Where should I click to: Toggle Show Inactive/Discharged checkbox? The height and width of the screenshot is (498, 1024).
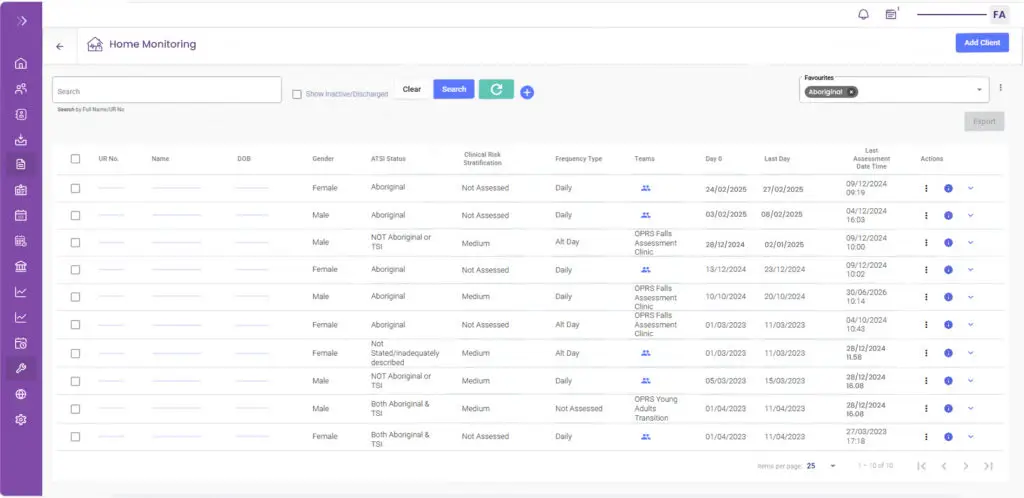click(x=297, y=95)
